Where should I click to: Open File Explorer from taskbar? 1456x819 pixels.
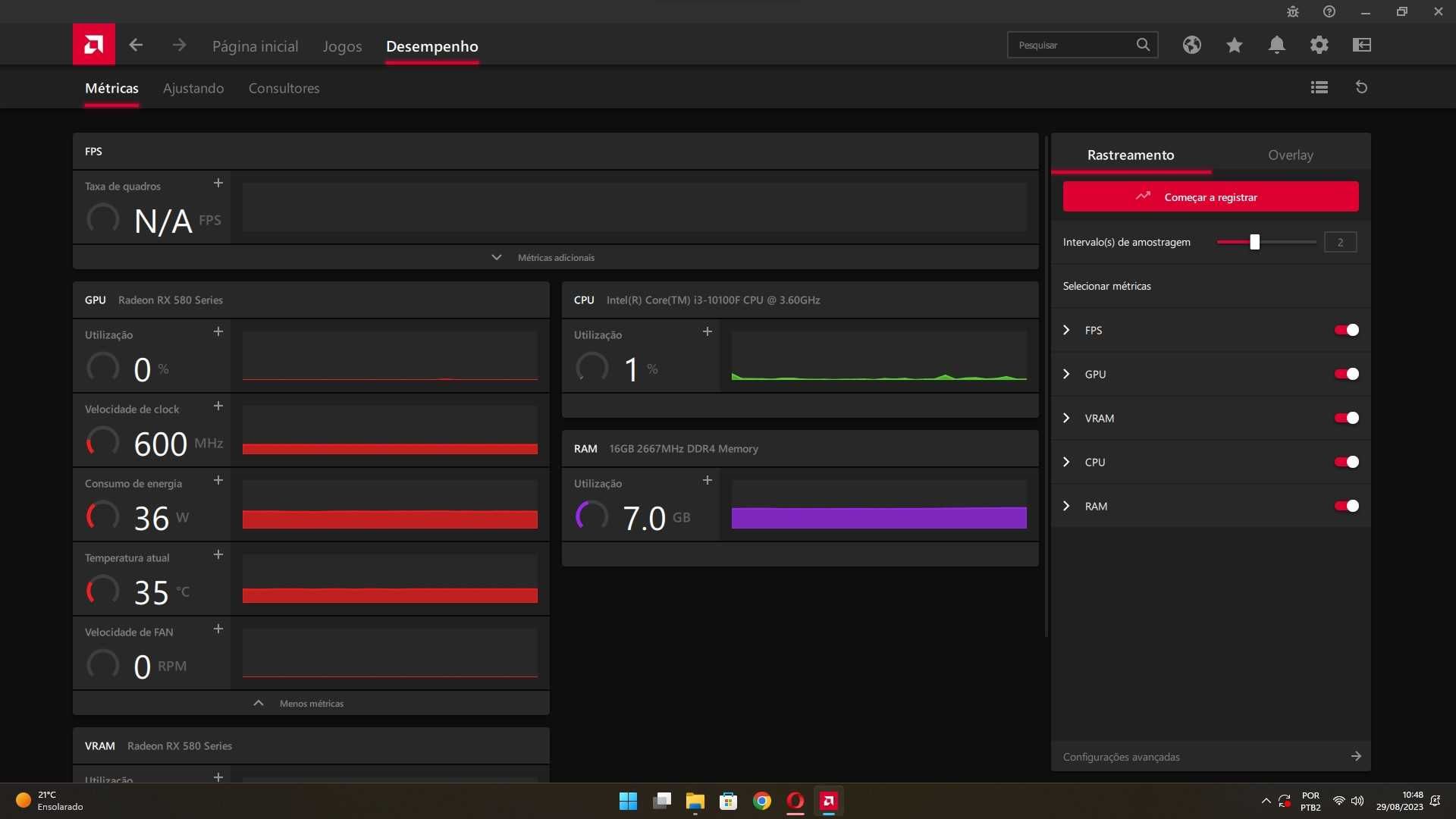click(695, 801)
